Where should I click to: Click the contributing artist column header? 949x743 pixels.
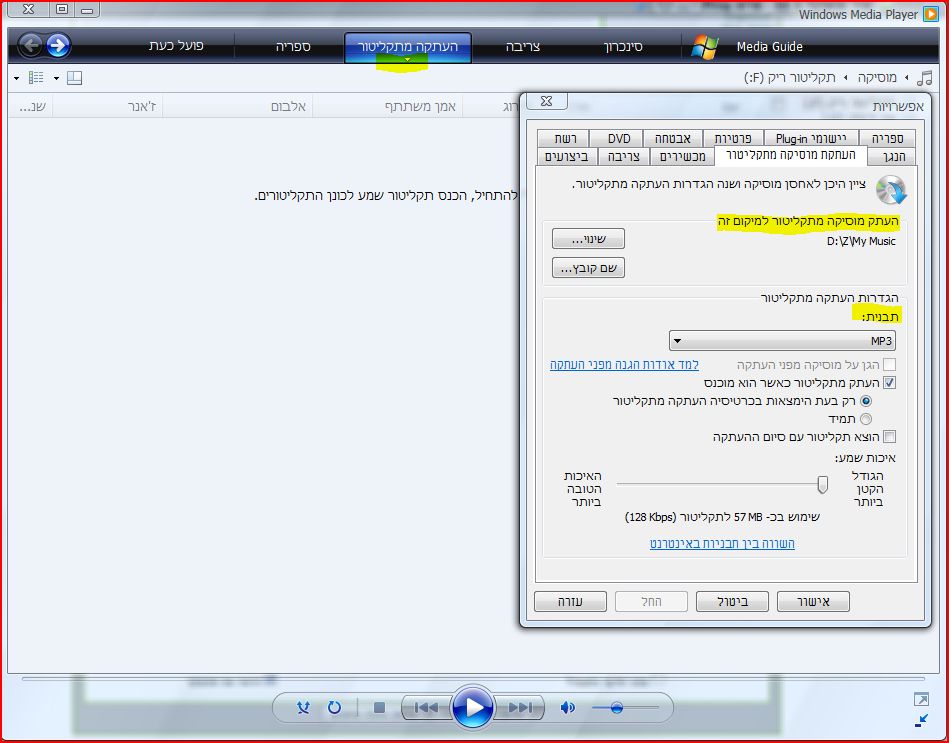(421, 107)
